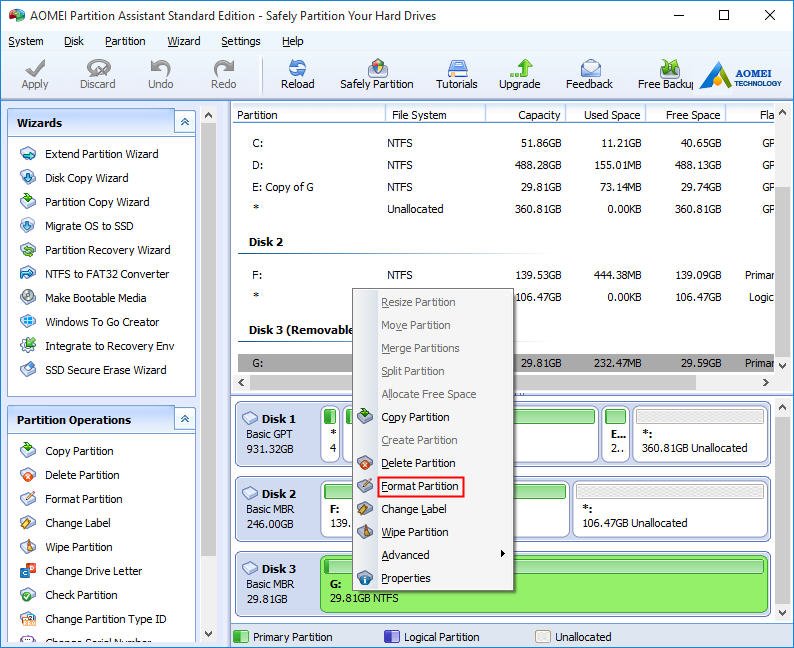
Task: Click Change Label in Partition Operations panel
Action: (65, 523)
